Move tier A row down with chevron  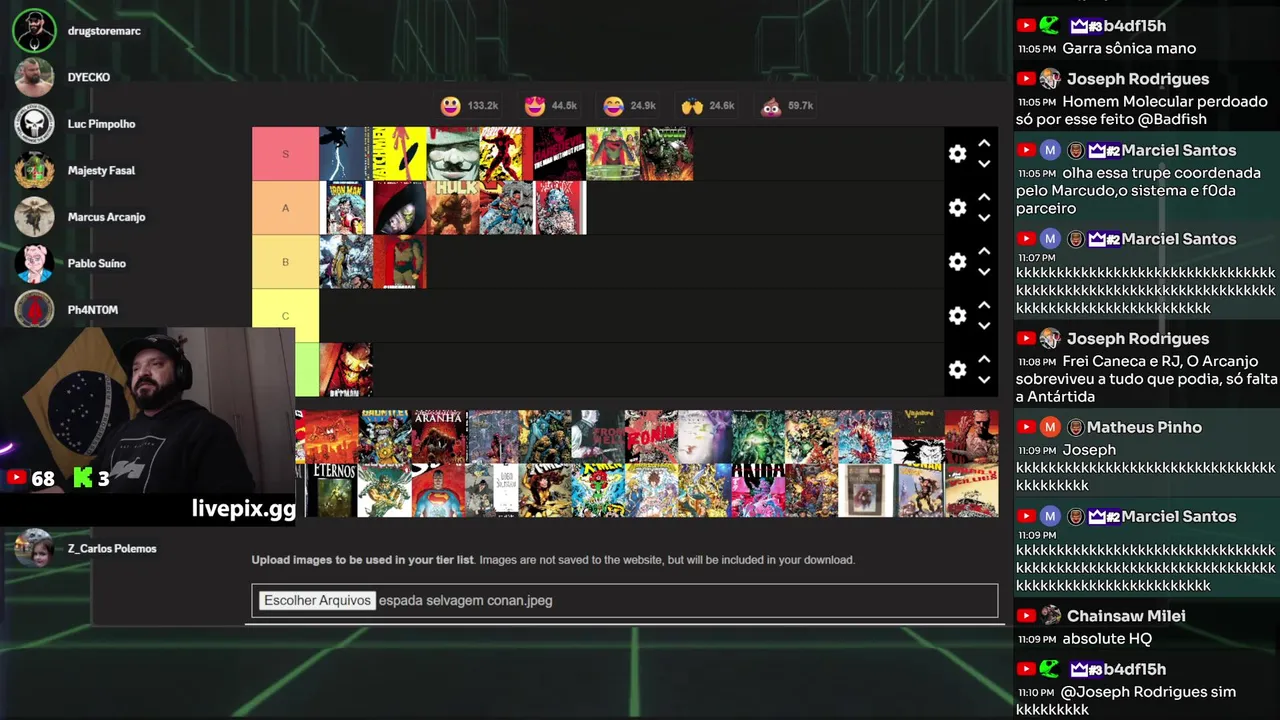[x=984, y=217]
